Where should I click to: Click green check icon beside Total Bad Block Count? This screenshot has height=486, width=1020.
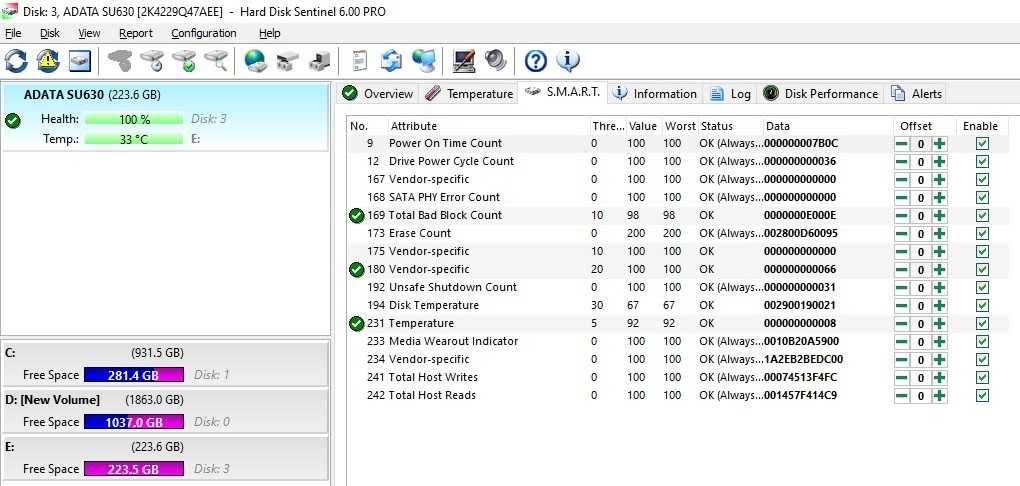click(356, 215)
